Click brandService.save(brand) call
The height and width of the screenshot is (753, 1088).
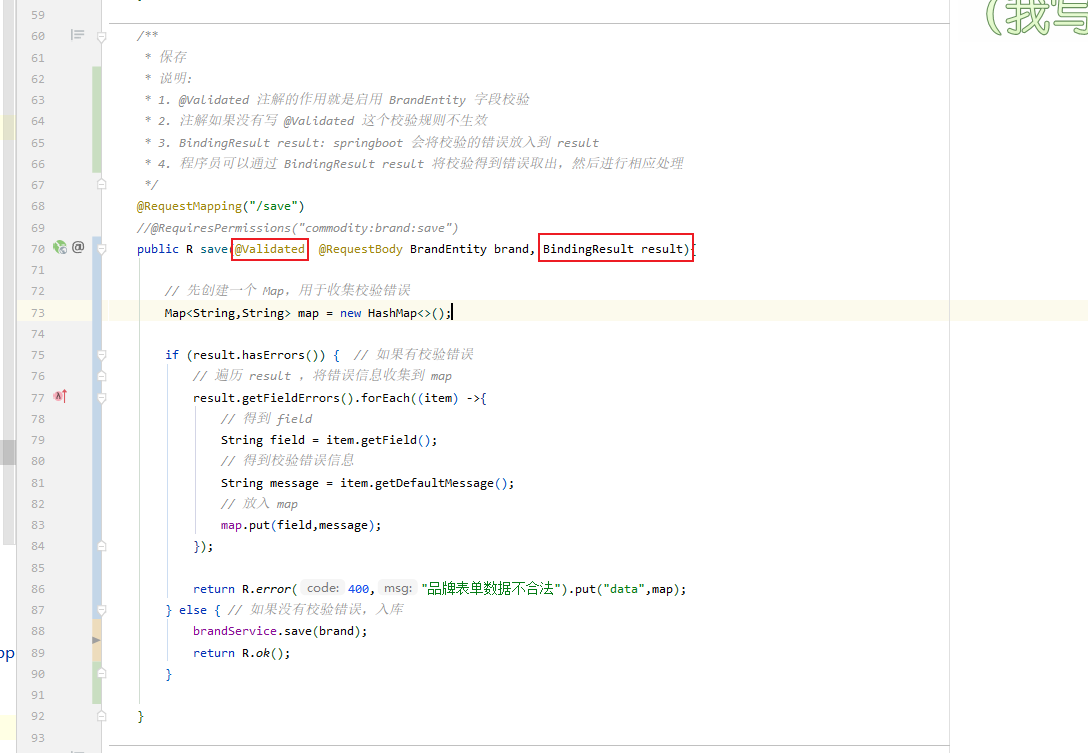280,631
